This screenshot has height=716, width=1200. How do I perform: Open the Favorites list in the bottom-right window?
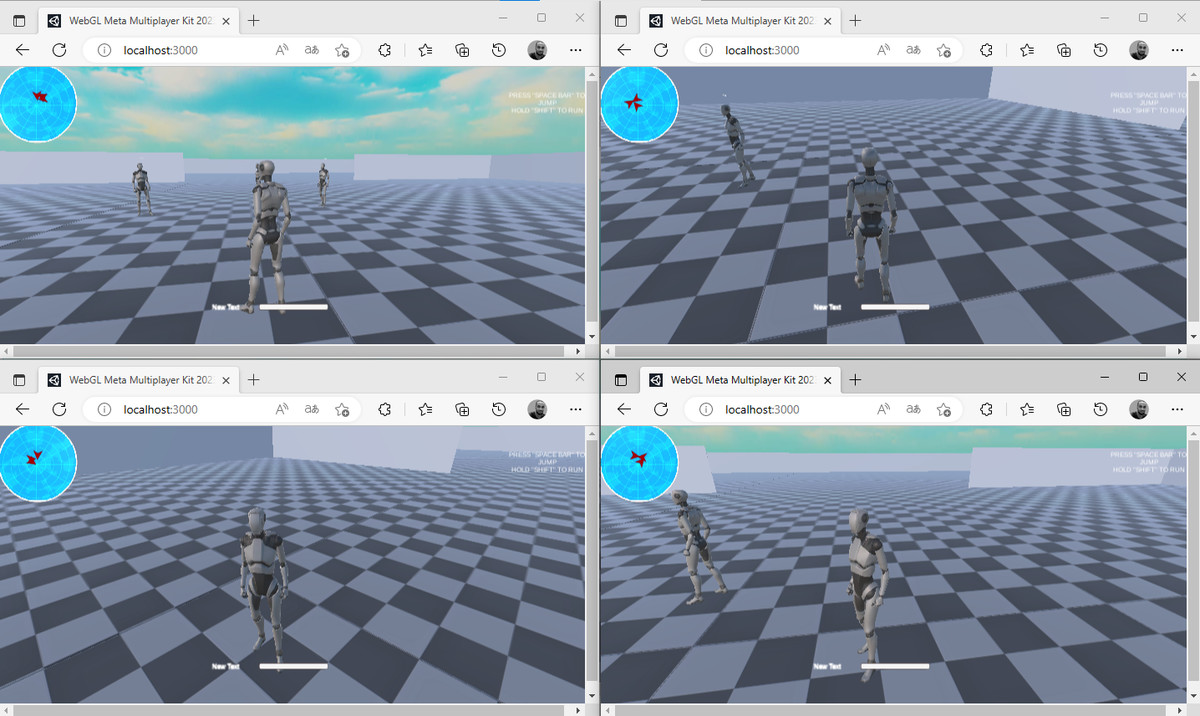click(1026, 409)
